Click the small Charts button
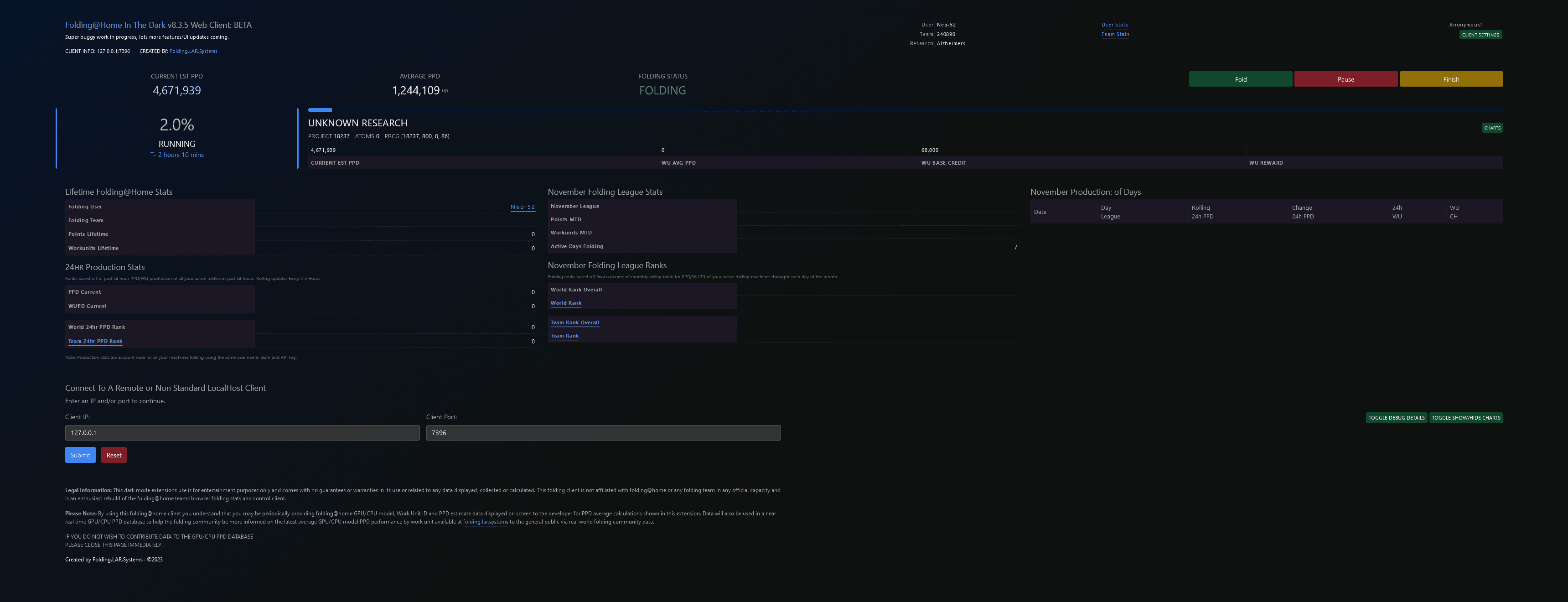The image size is (1568, 602). click(x=1491, y=128)
